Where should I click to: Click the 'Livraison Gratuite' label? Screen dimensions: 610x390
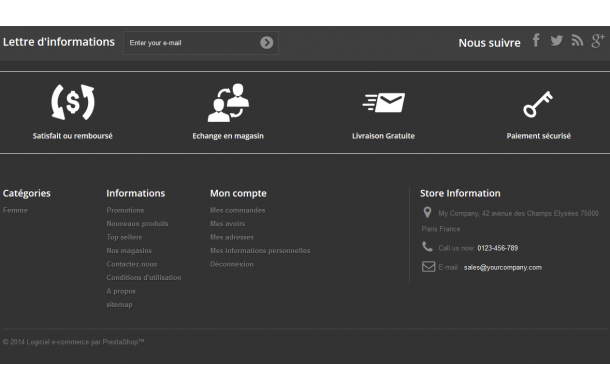pos(383,136)
